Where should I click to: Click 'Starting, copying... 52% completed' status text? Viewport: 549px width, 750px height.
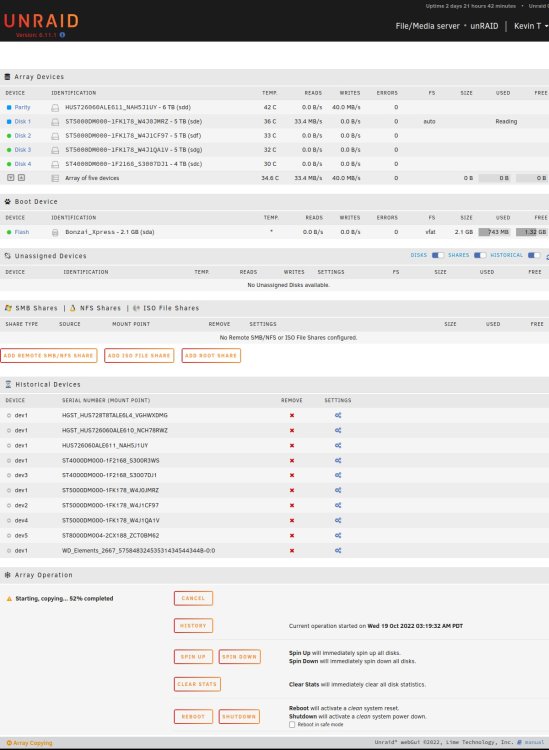tap(64, 598)
